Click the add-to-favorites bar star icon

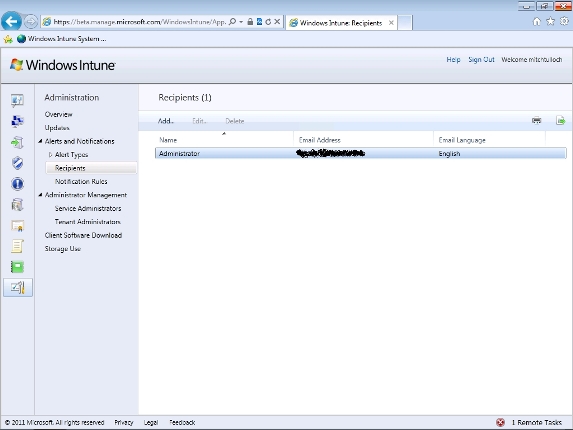8,39
